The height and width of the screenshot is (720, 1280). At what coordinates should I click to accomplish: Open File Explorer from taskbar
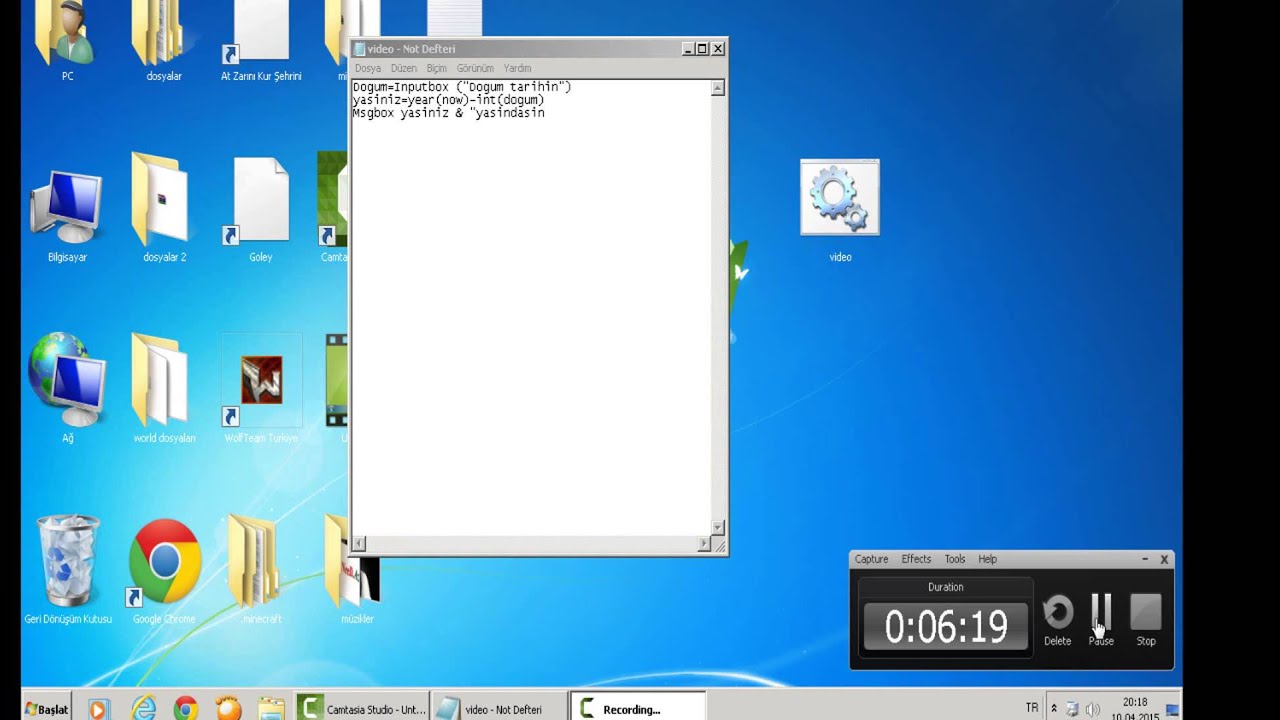pos(271,709)
